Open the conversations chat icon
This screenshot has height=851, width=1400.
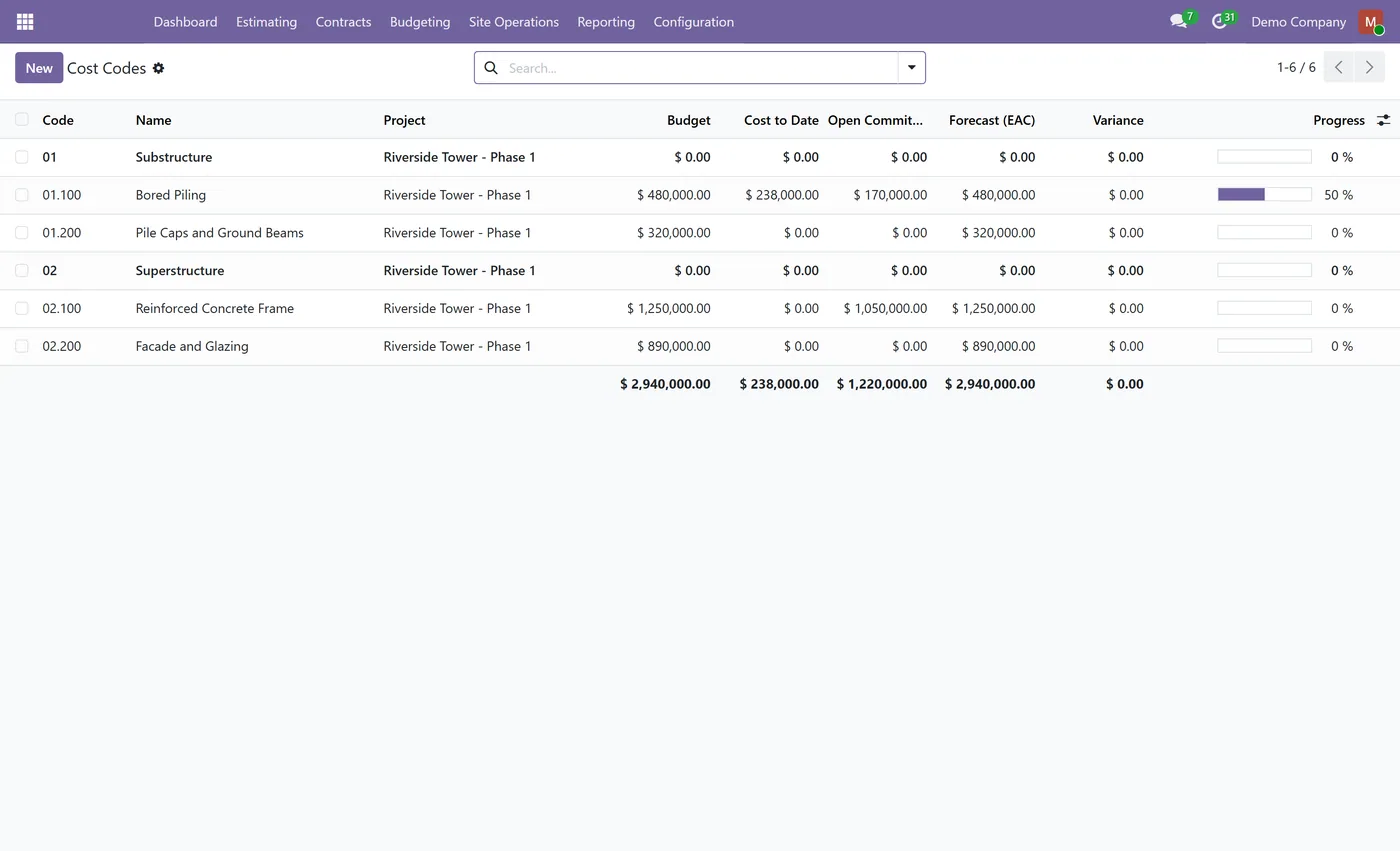tap(1179, 21)
